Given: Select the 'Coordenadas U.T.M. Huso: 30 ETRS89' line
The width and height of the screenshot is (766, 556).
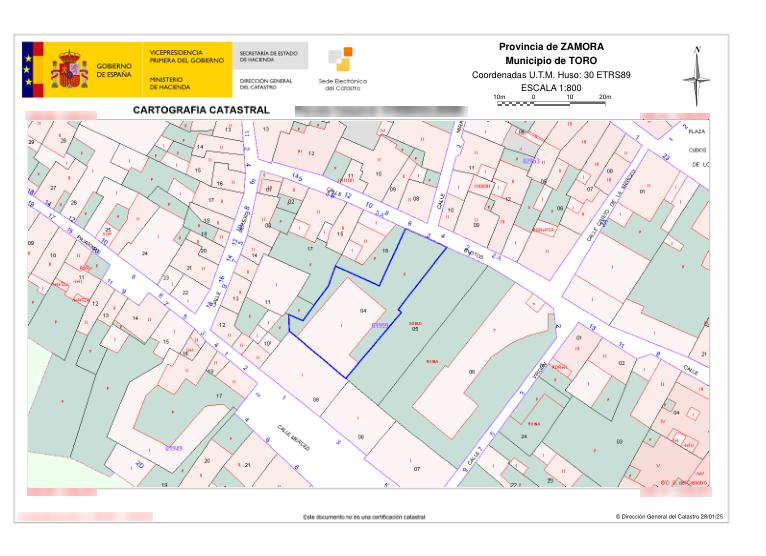Looking at the screenshot, I should tap(551, 75).
